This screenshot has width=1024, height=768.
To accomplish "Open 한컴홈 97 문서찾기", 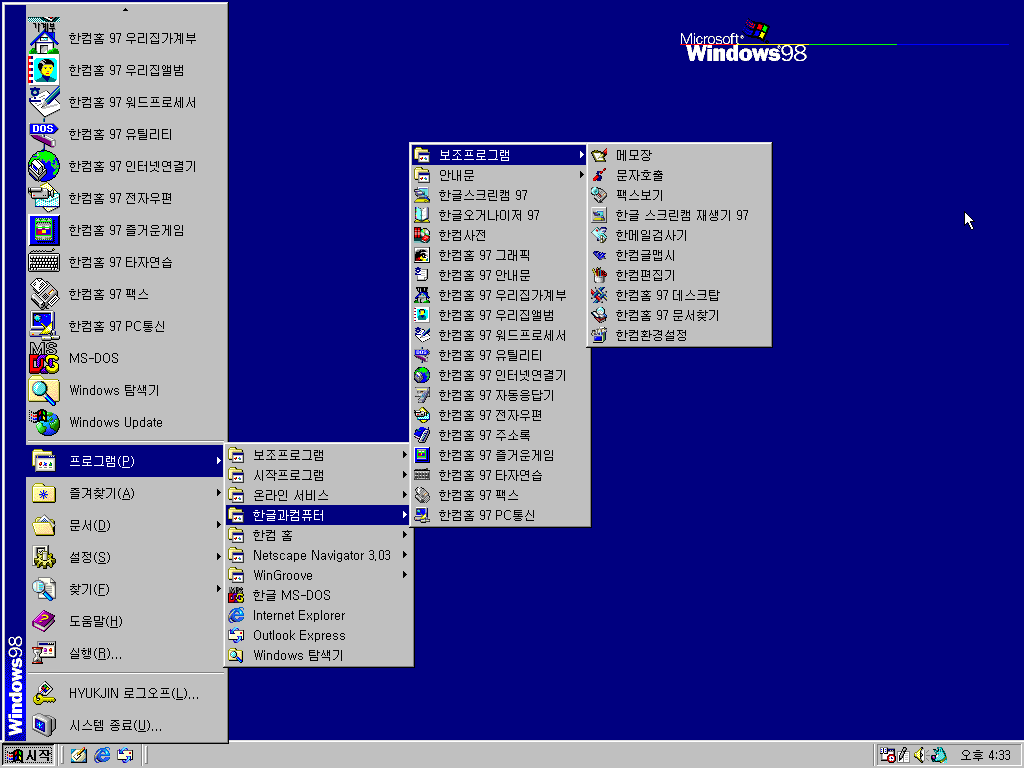I will (679, 315).
